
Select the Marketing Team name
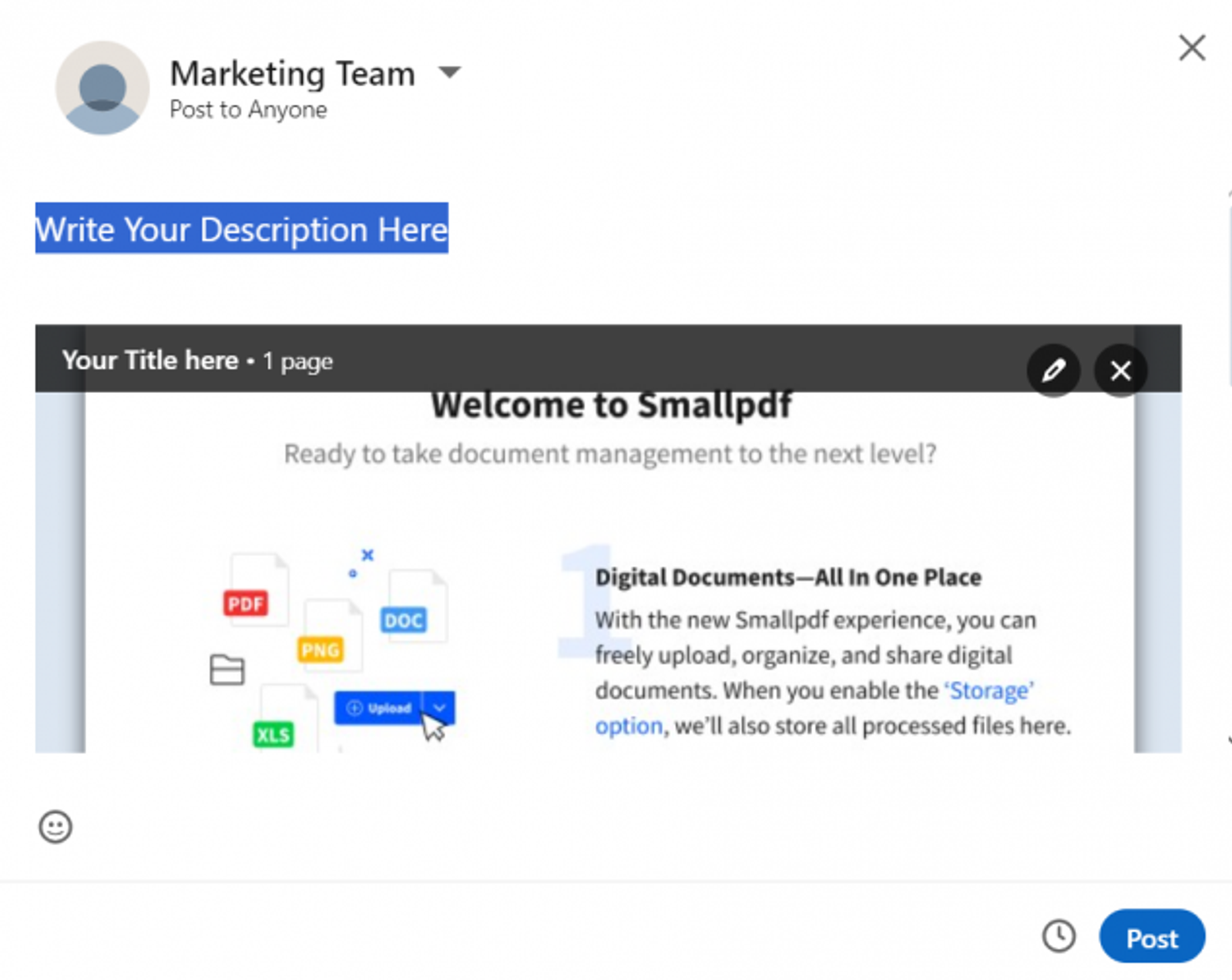point(292,73)
